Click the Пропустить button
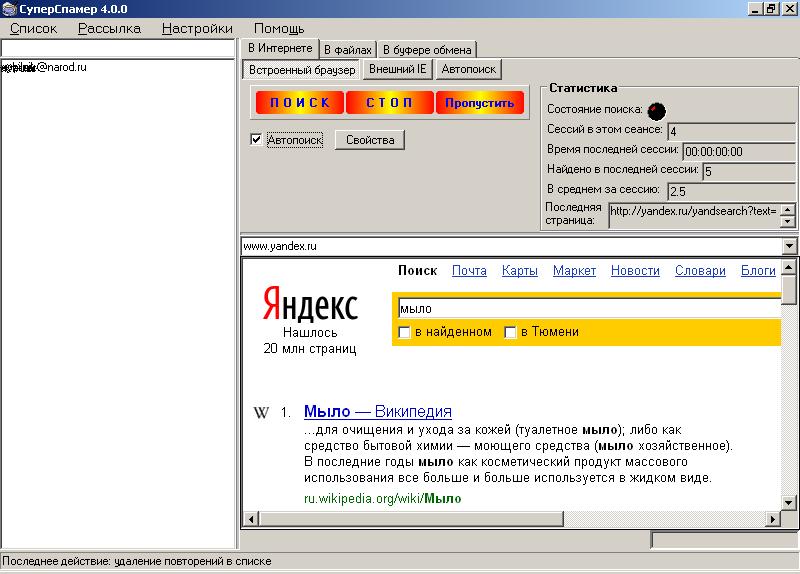The width and height of the screenshot is (800, 574). (479, 103)
